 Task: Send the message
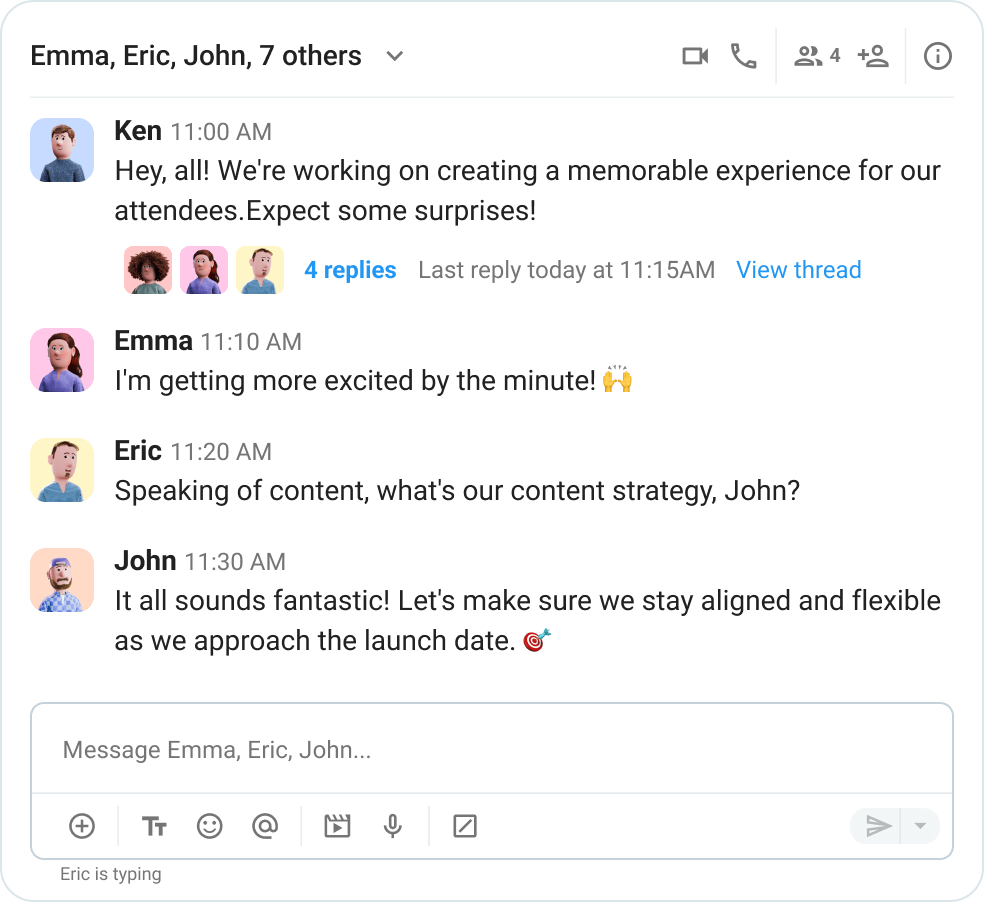click(x=878, y=826)
